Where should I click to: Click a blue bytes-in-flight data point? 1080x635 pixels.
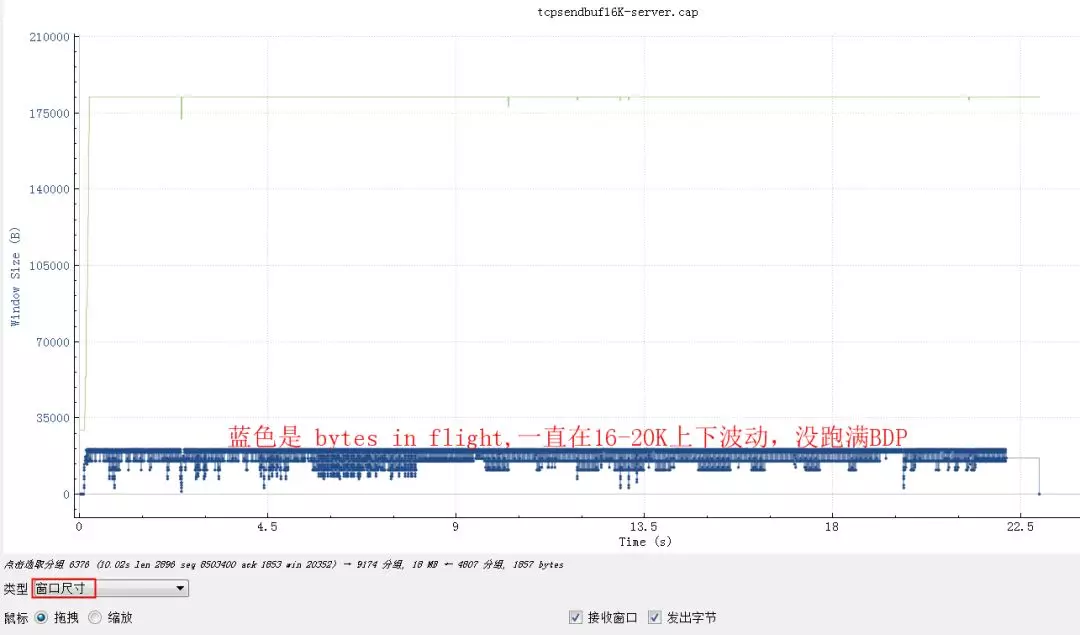[x=500, y=455]
